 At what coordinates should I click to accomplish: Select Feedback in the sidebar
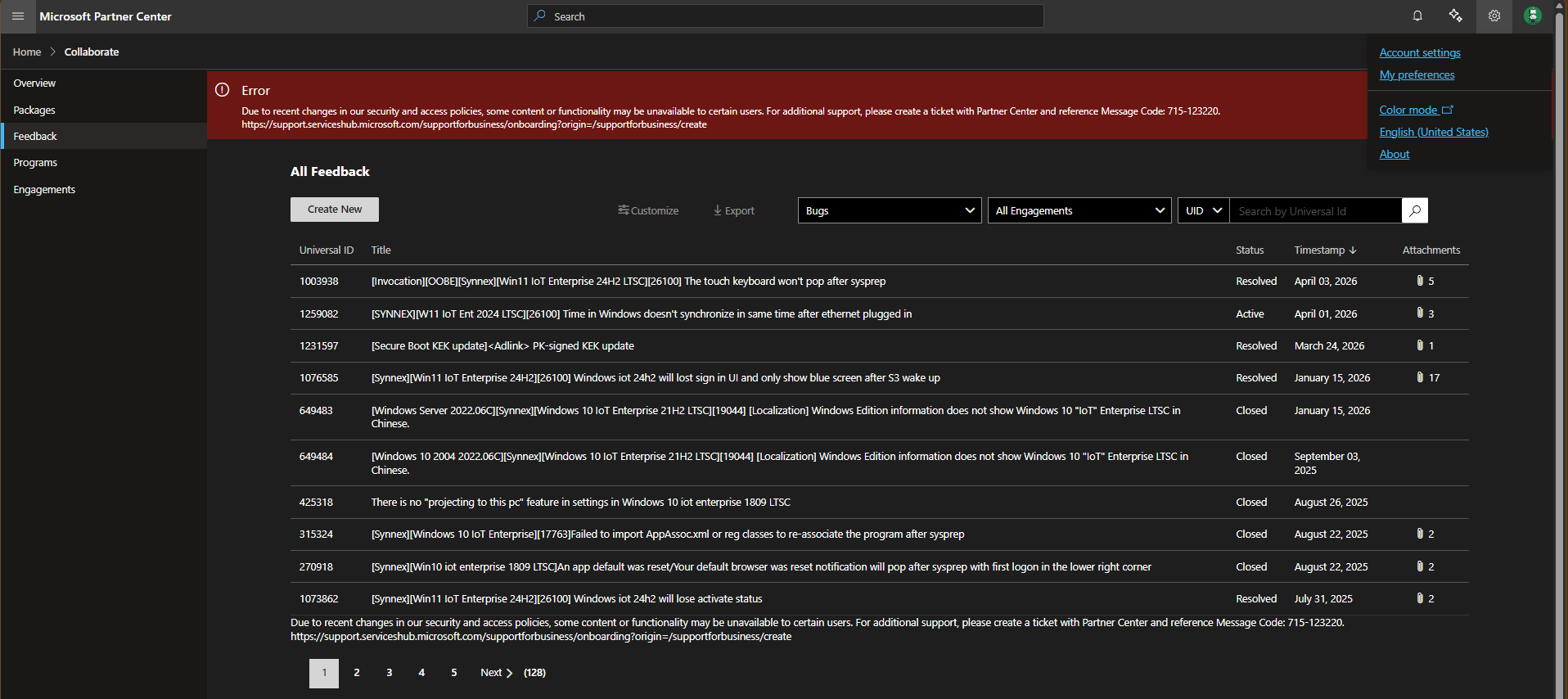104,136
